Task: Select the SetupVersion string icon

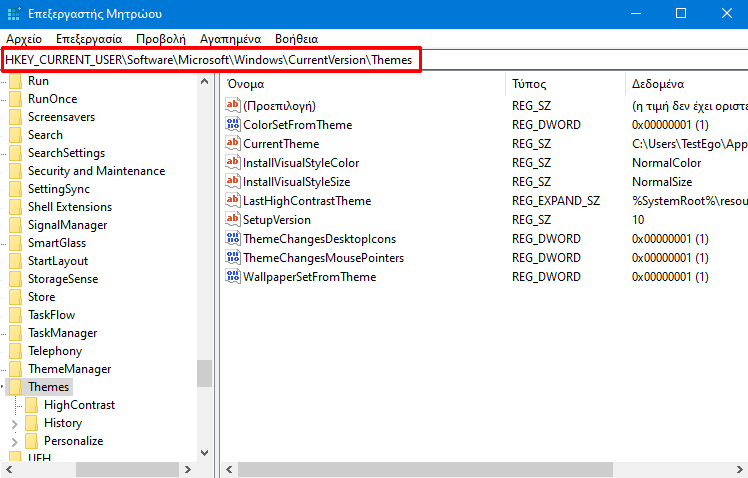Action: pos(233,219)
